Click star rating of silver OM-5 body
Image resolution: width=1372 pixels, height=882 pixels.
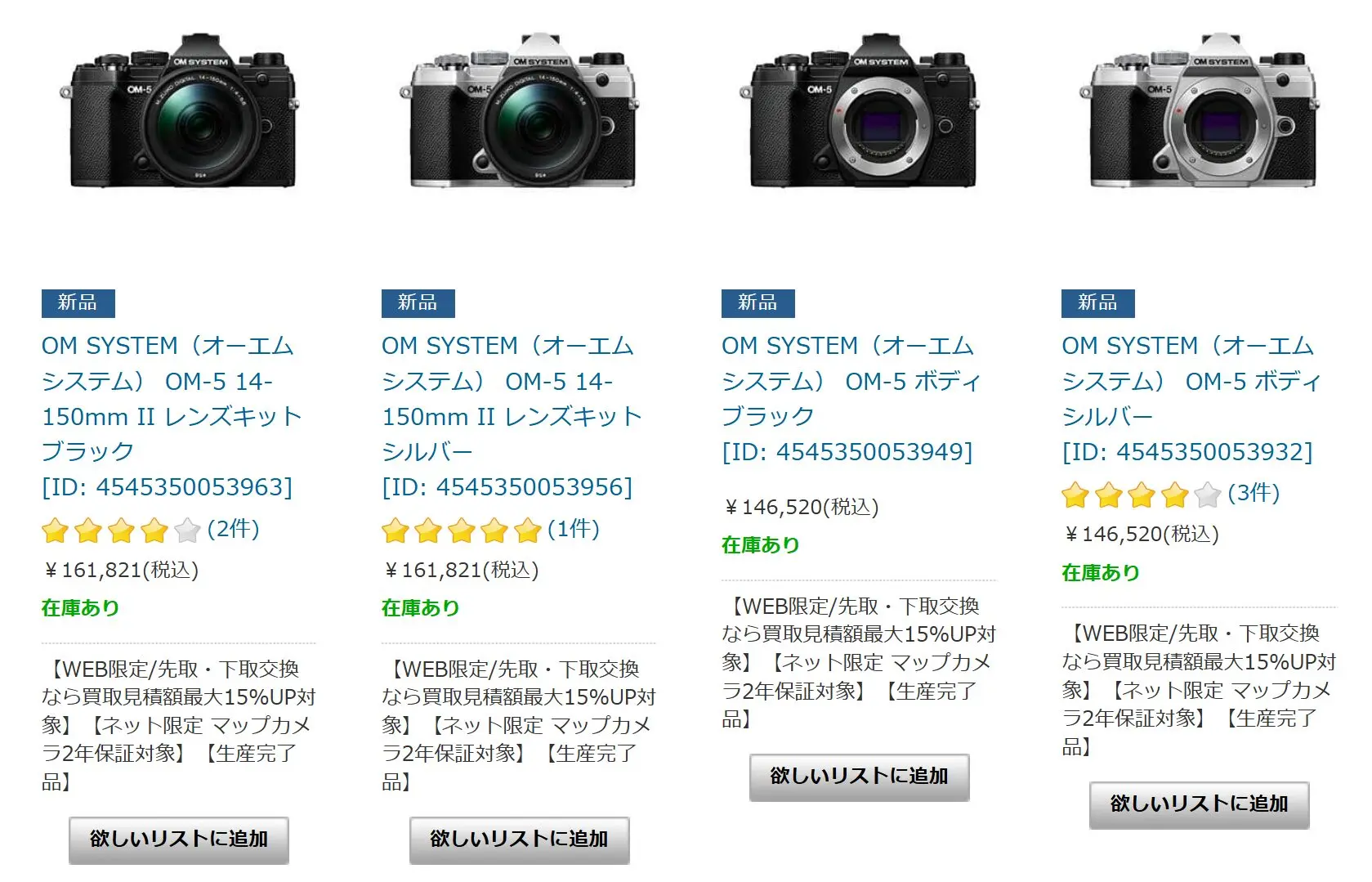coord(1141,495)
